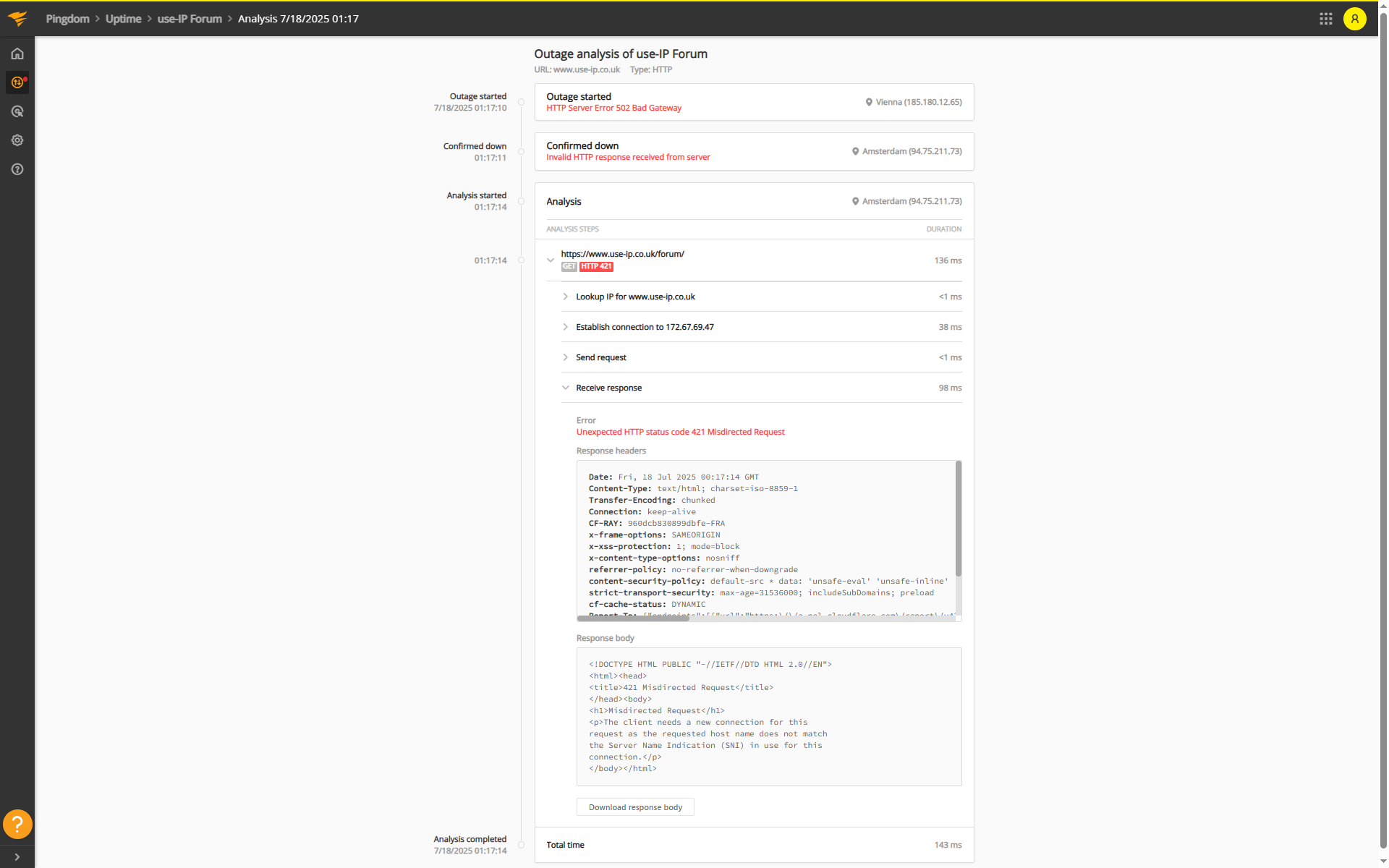1389x868 pixels.
Task: Click the response headers horizontal scrollbar
Action: click(633, 618)
